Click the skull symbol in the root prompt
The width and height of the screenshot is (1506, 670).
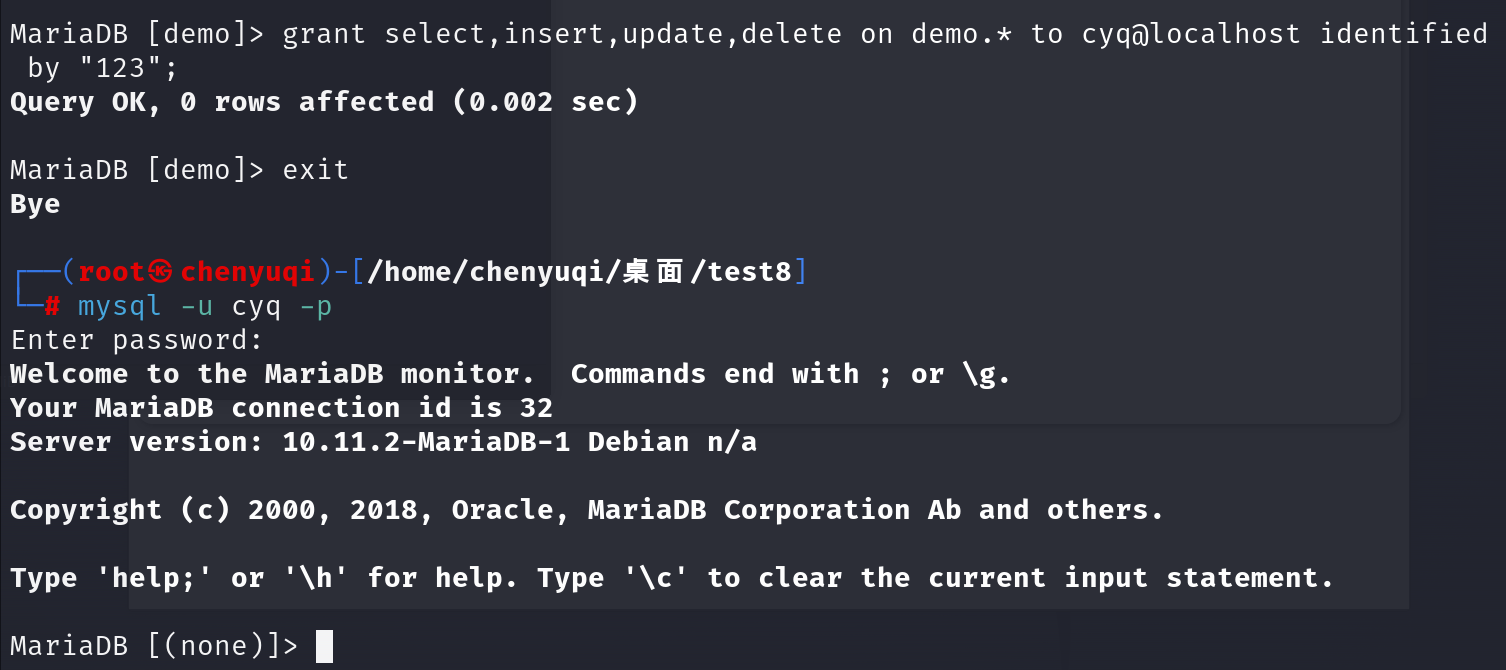pyautogui.click(x=163, y=272)
